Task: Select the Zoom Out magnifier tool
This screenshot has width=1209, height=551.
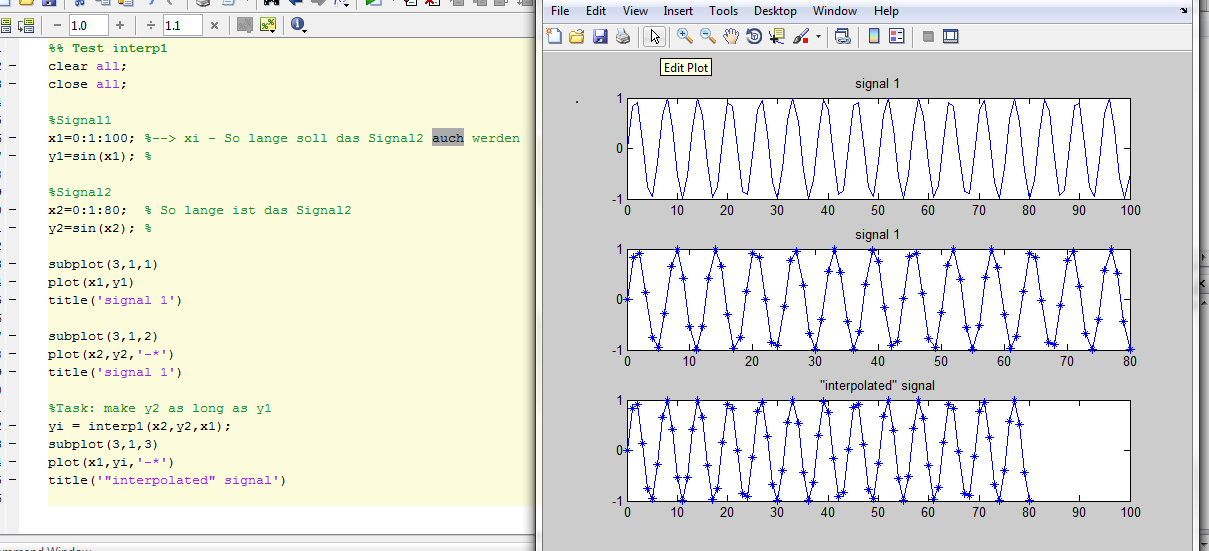Action: point(708,37)
